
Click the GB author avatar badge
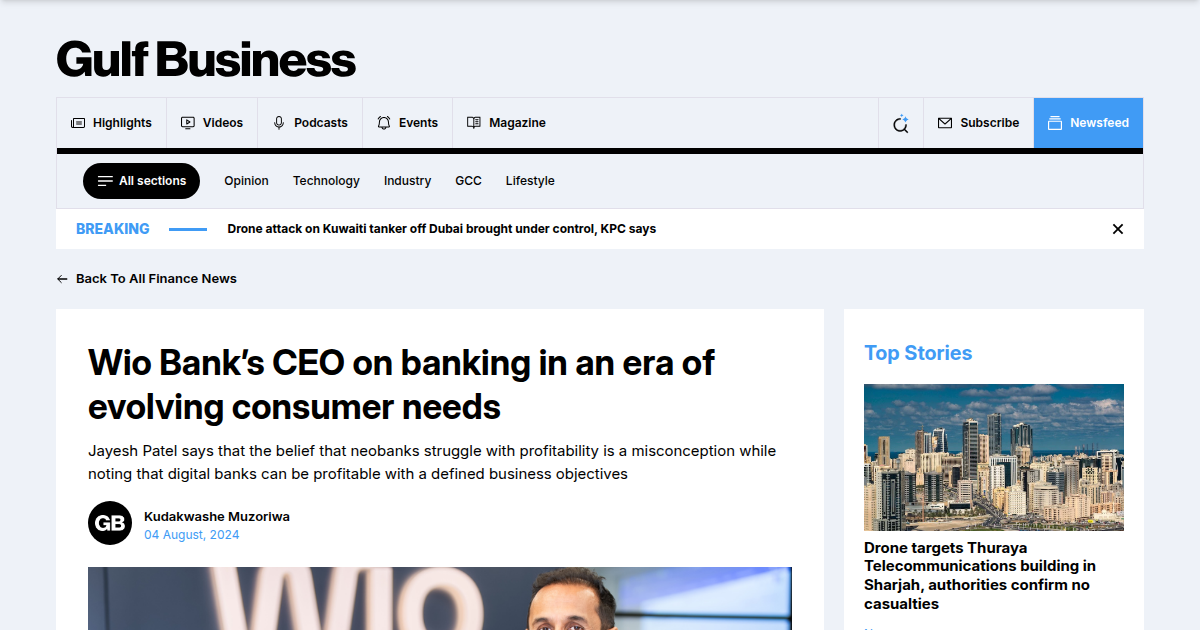coord(110,523)
